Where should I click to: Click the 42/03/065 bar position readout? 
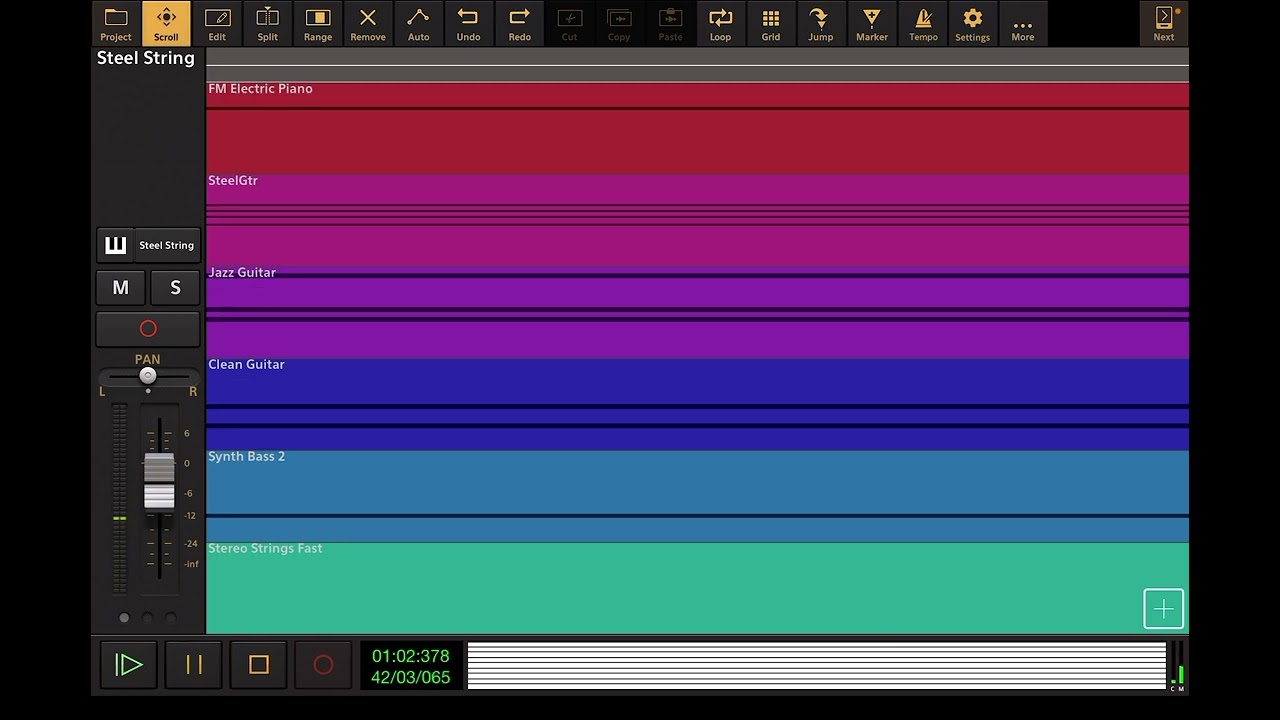tap(411, 678)
